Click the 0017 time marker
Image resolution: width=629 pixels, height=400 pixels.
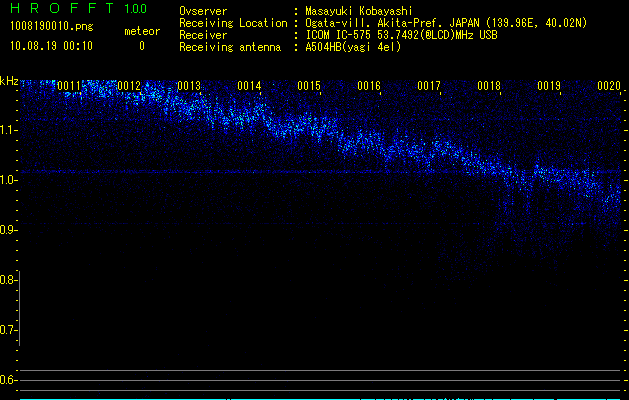click(429, 86)
